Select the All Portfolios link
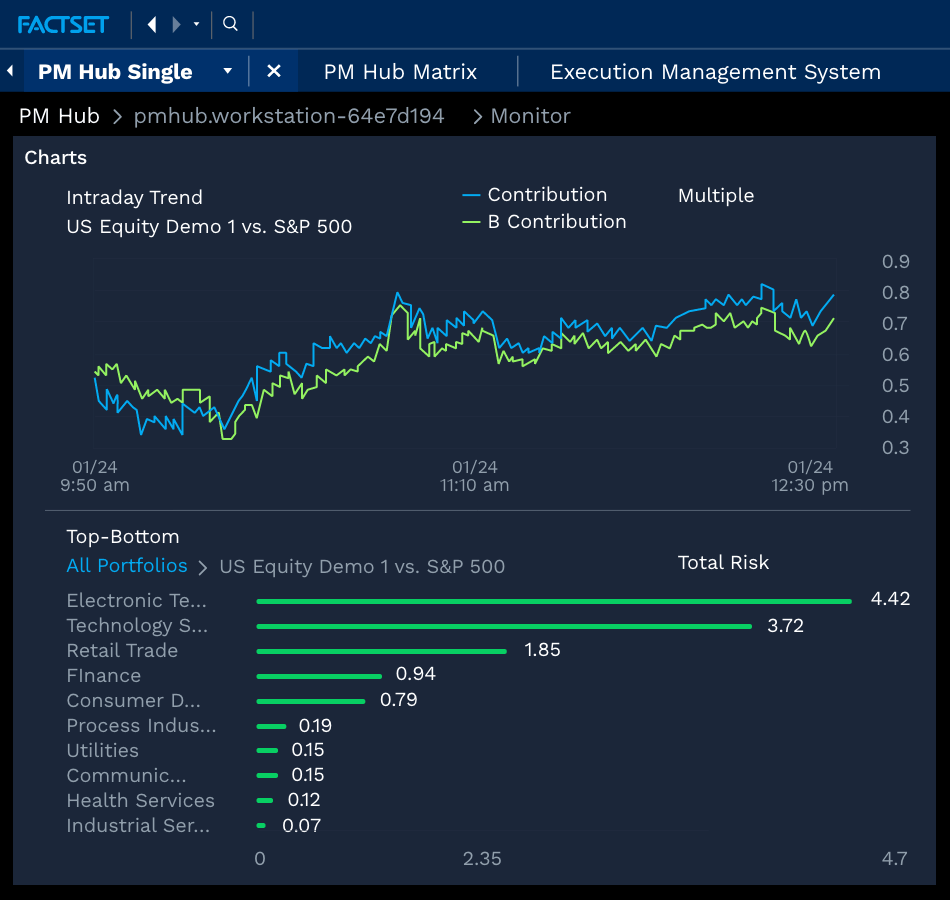The width and height of the screenshot is (950, 900). tap(126, 565)
